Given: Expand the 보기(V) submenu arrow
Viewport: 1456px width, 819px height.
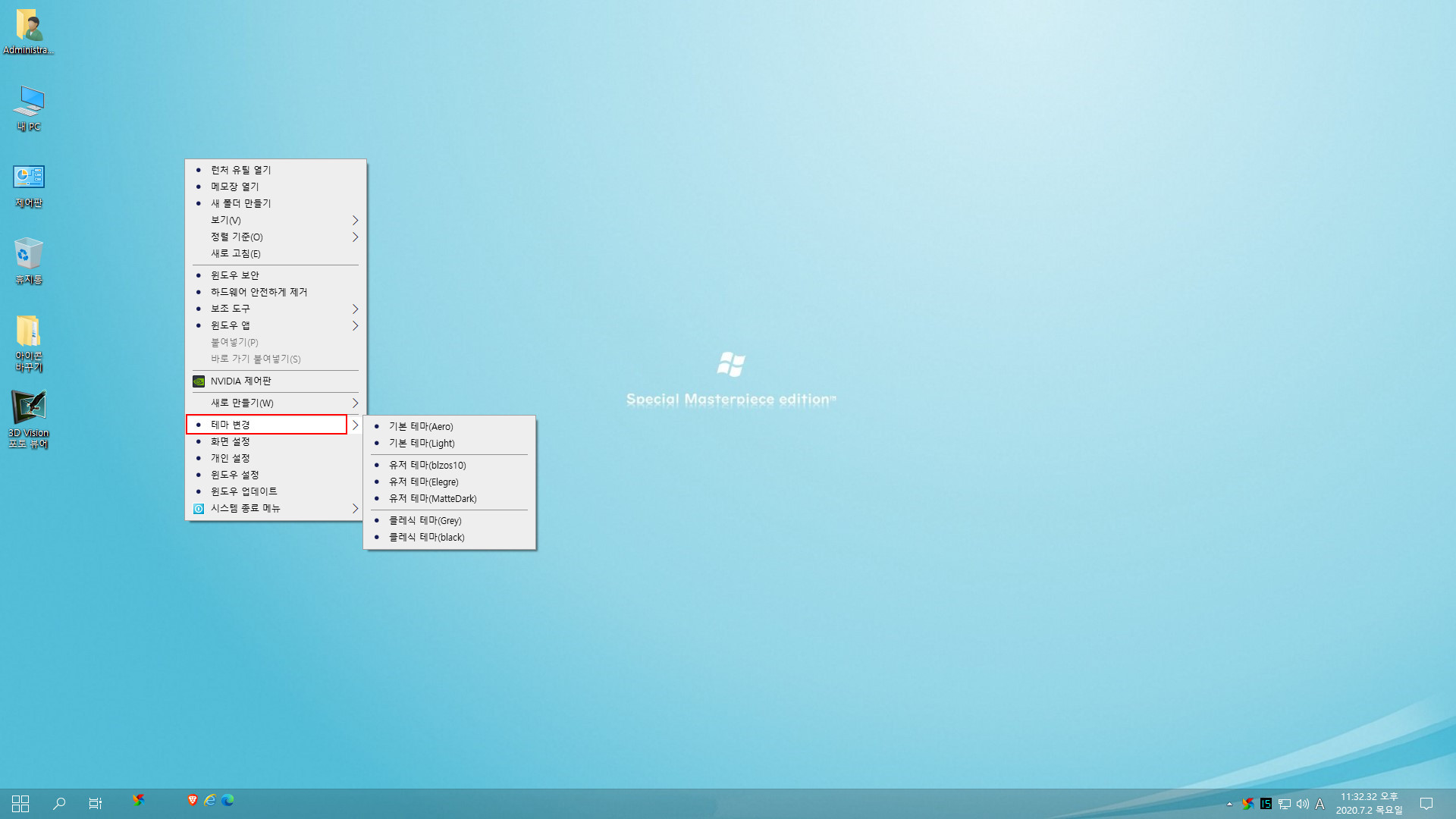Looking at the screenshot, I should [x=355, y=221].
